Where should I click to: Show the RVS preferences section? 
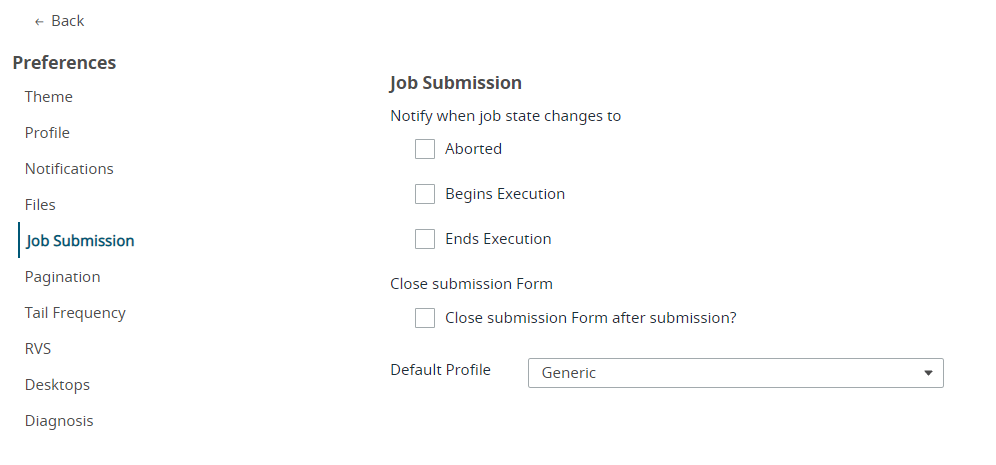coord(38,349)
